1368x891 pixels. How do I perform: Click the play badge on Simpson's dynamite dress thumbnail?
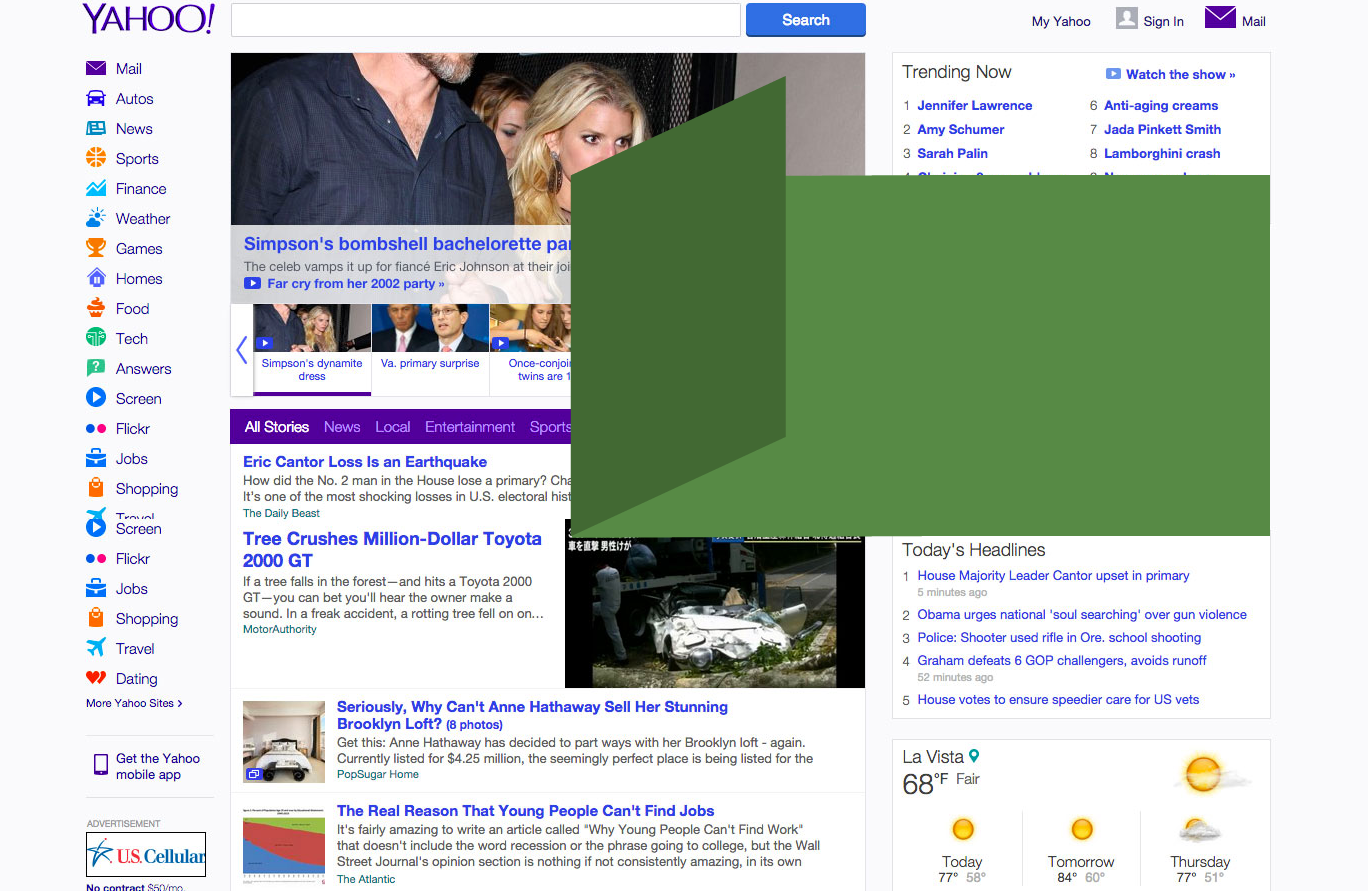(x=265, y=343)
